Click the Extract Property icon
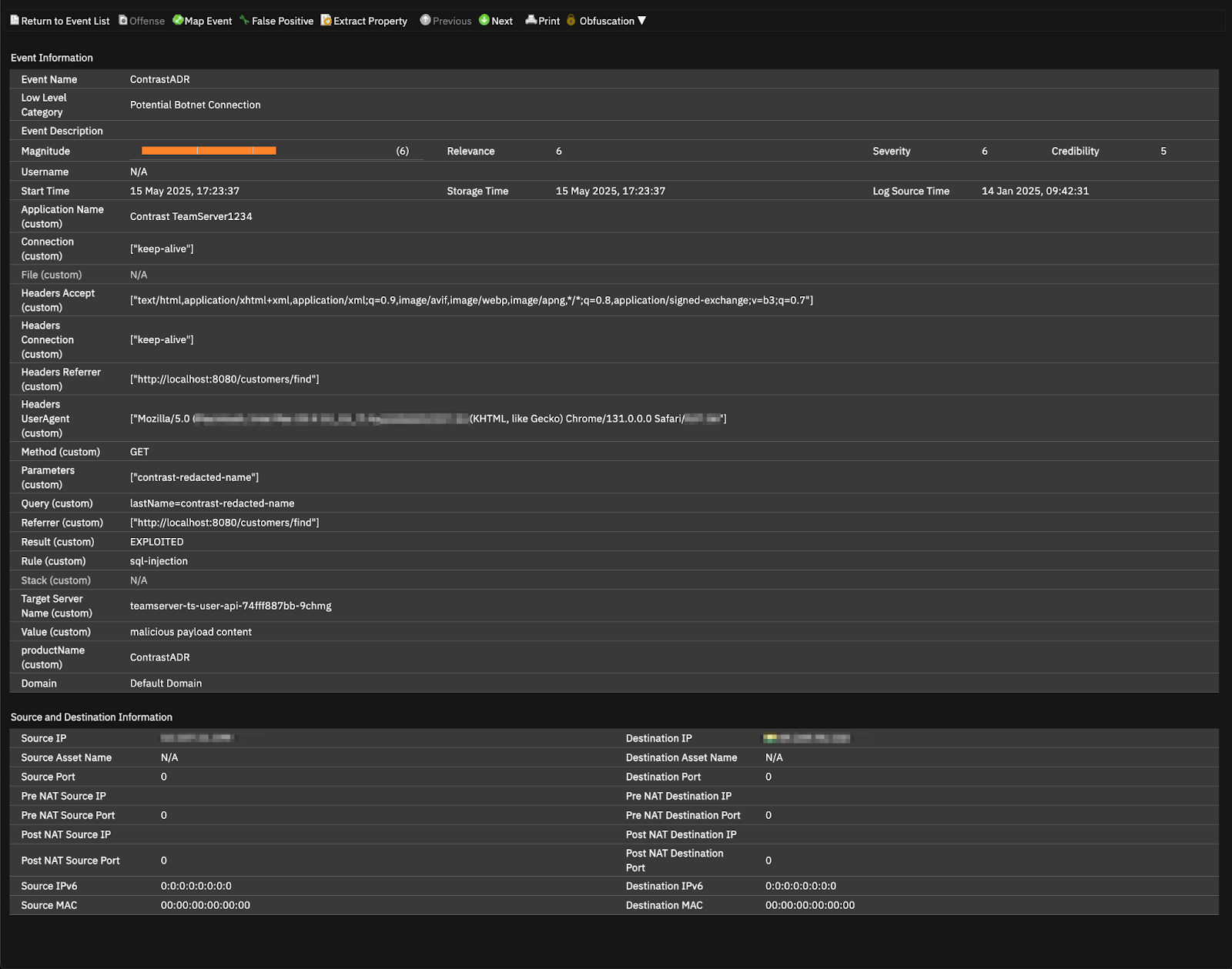This screenshot has height=969, width=1232. 326,21
